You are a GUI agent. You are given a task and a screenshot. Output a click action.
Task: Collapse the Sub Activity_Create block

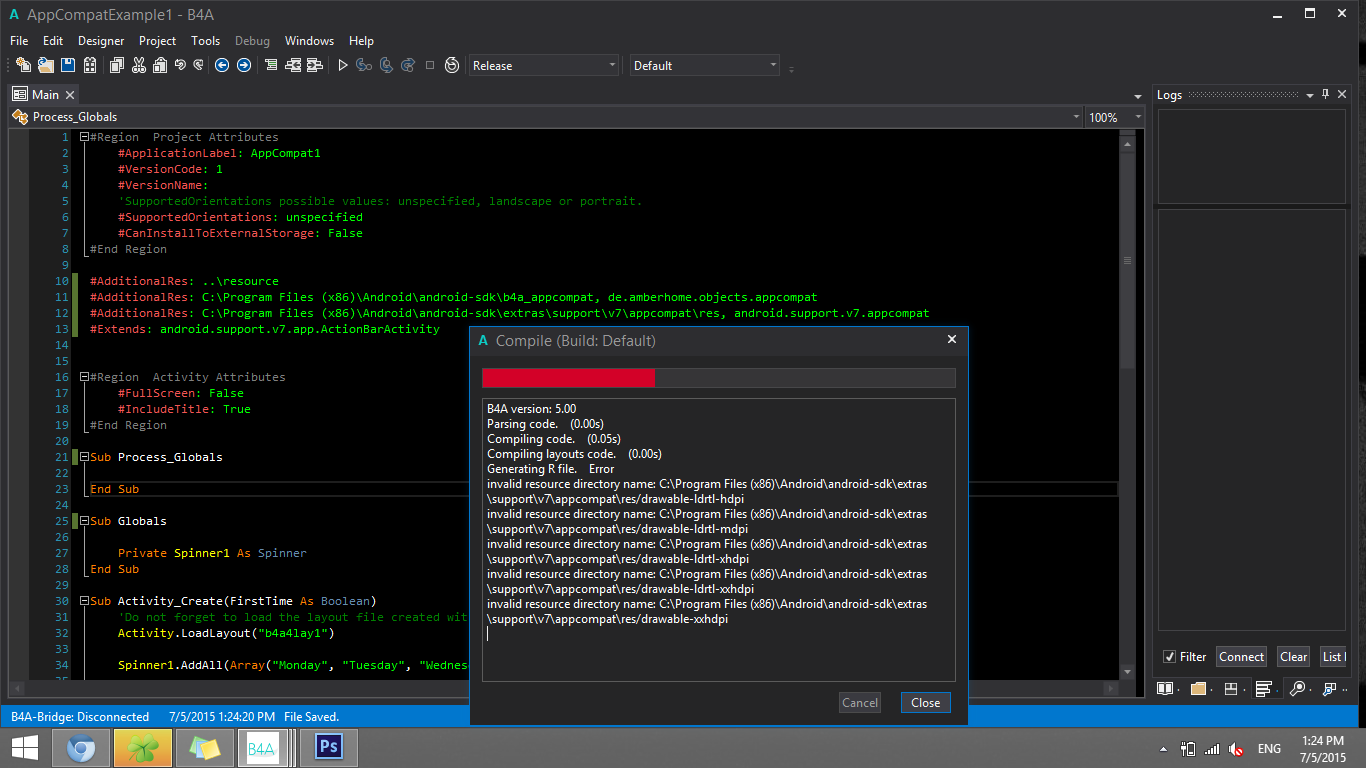[84, 601]
